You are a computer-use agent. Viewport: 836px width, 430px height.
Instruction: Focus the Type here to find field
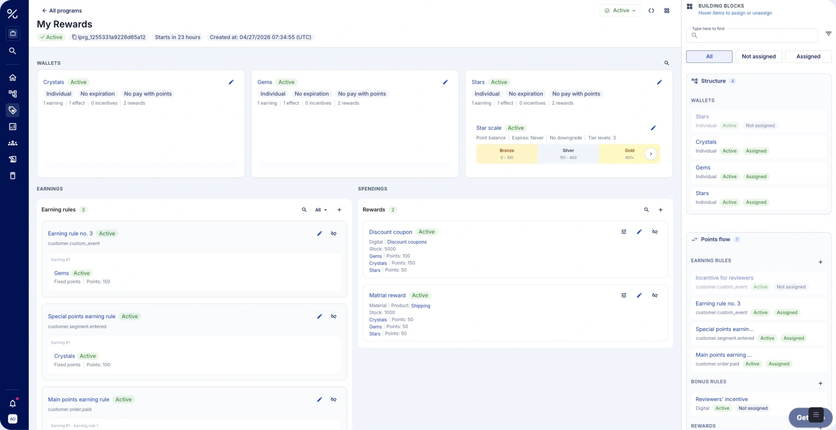(752, 35)
